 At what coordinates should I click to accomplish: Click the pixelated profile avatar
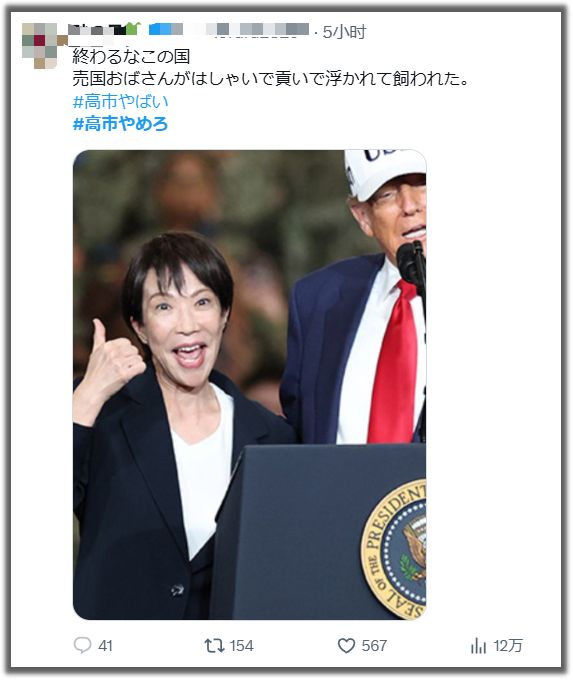point(39,45)
